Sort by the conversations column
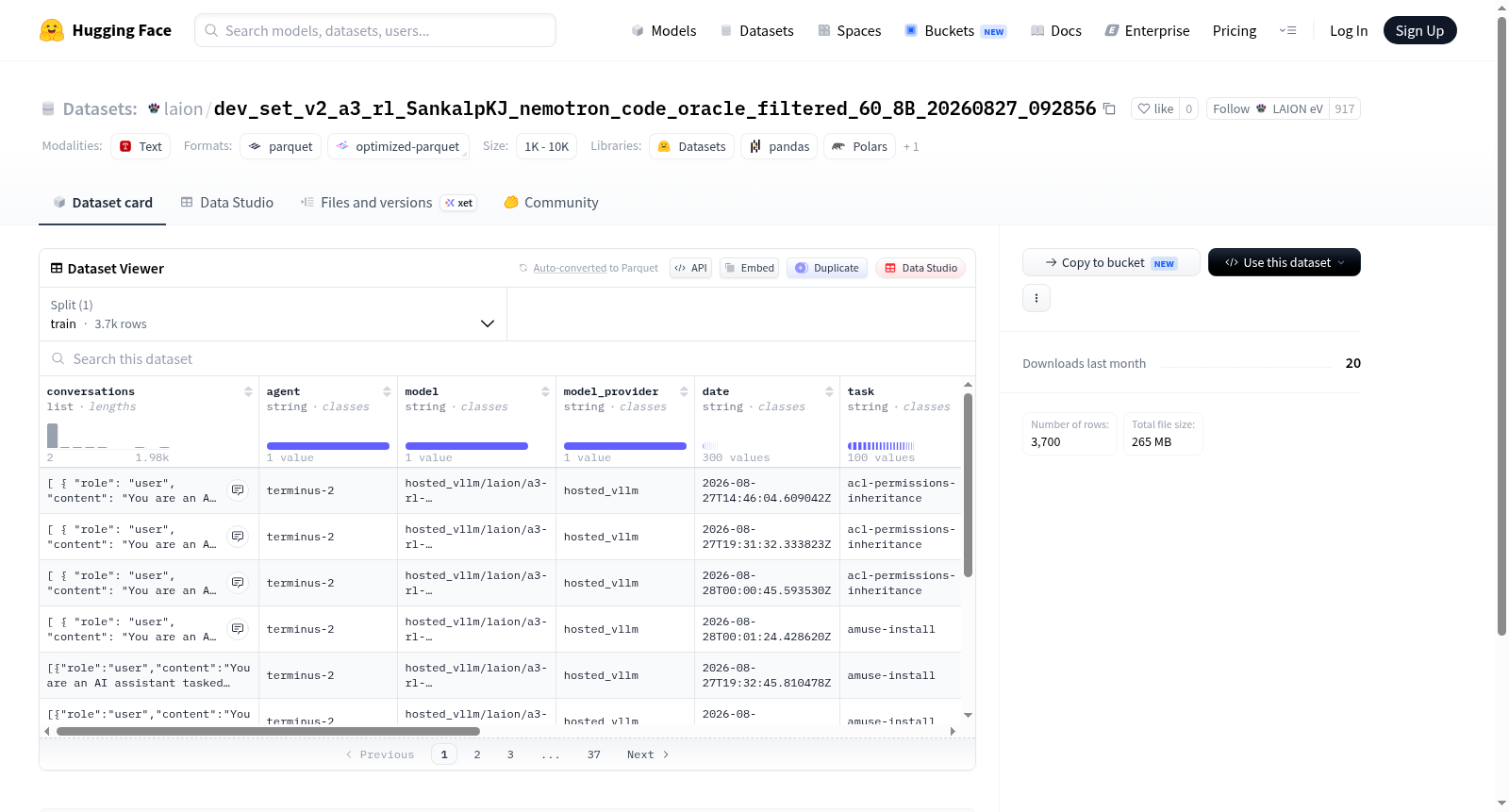1509x812 pixels. (248, 391)
